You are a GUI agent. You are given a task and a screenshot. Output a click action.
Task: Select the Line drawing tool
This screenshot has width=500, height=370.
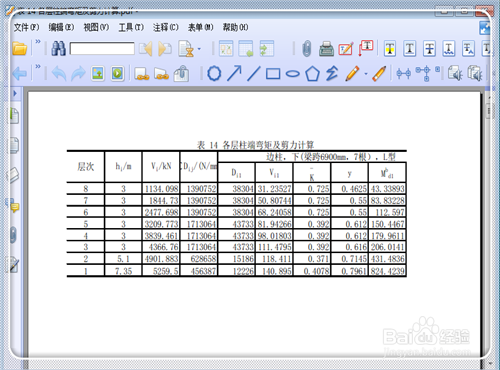(254, 73)
